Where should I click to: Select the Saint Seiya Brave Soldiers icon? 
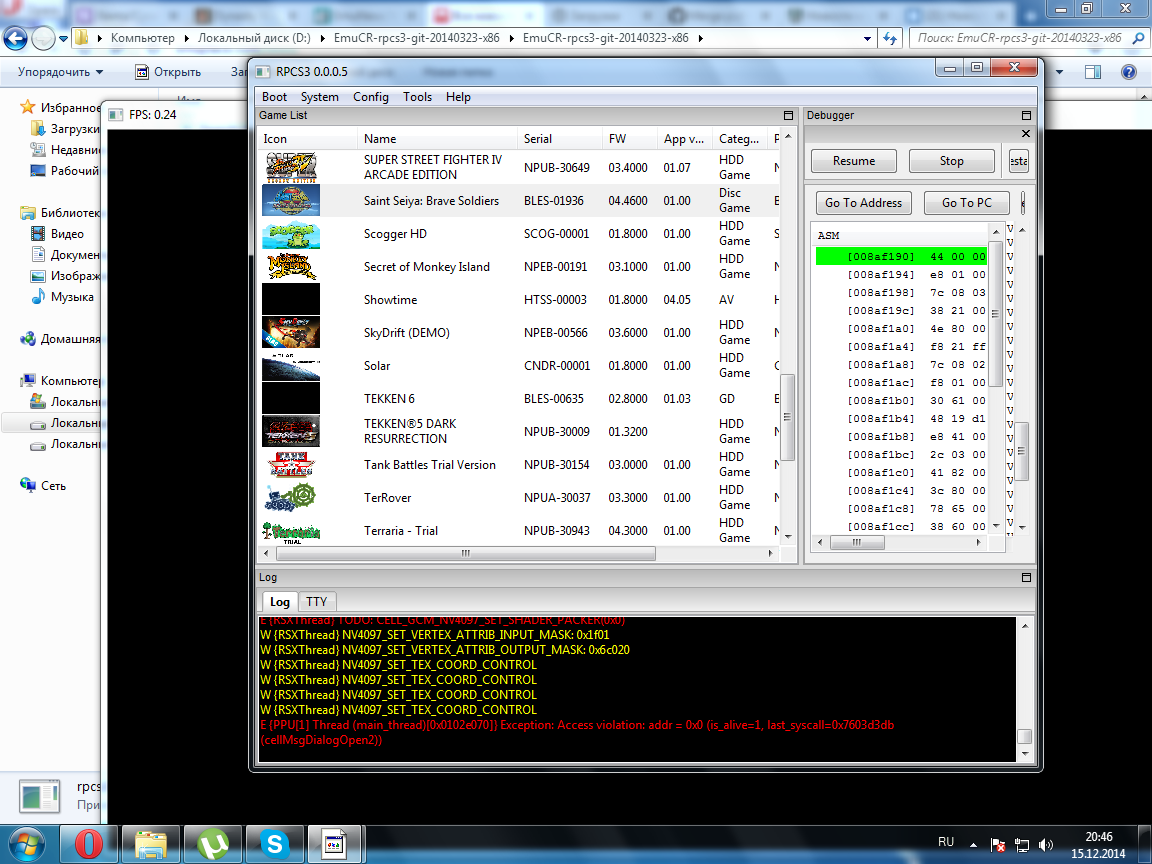pos(291,200)
